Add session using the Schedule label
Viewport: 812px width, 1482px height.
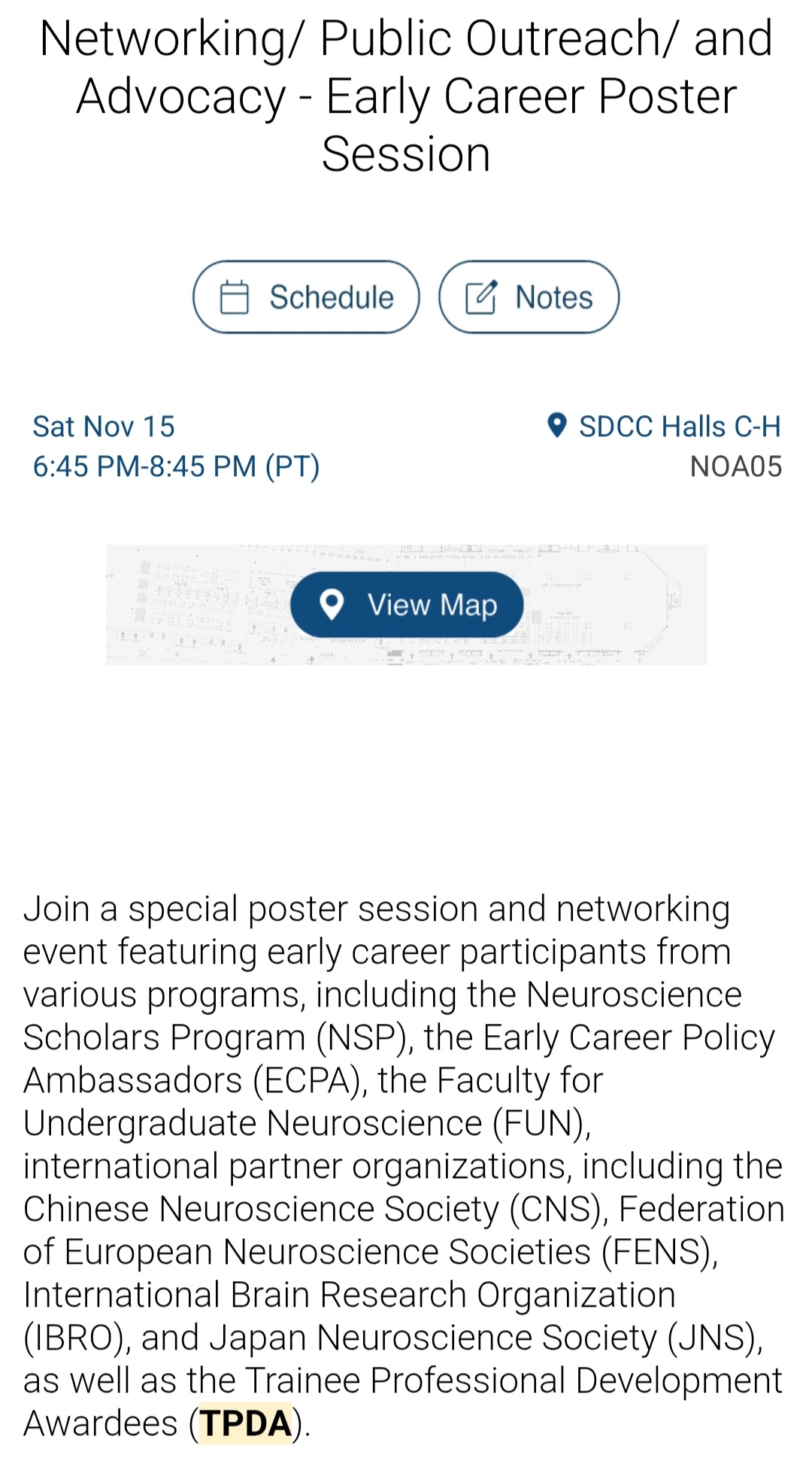click(332, 297)
